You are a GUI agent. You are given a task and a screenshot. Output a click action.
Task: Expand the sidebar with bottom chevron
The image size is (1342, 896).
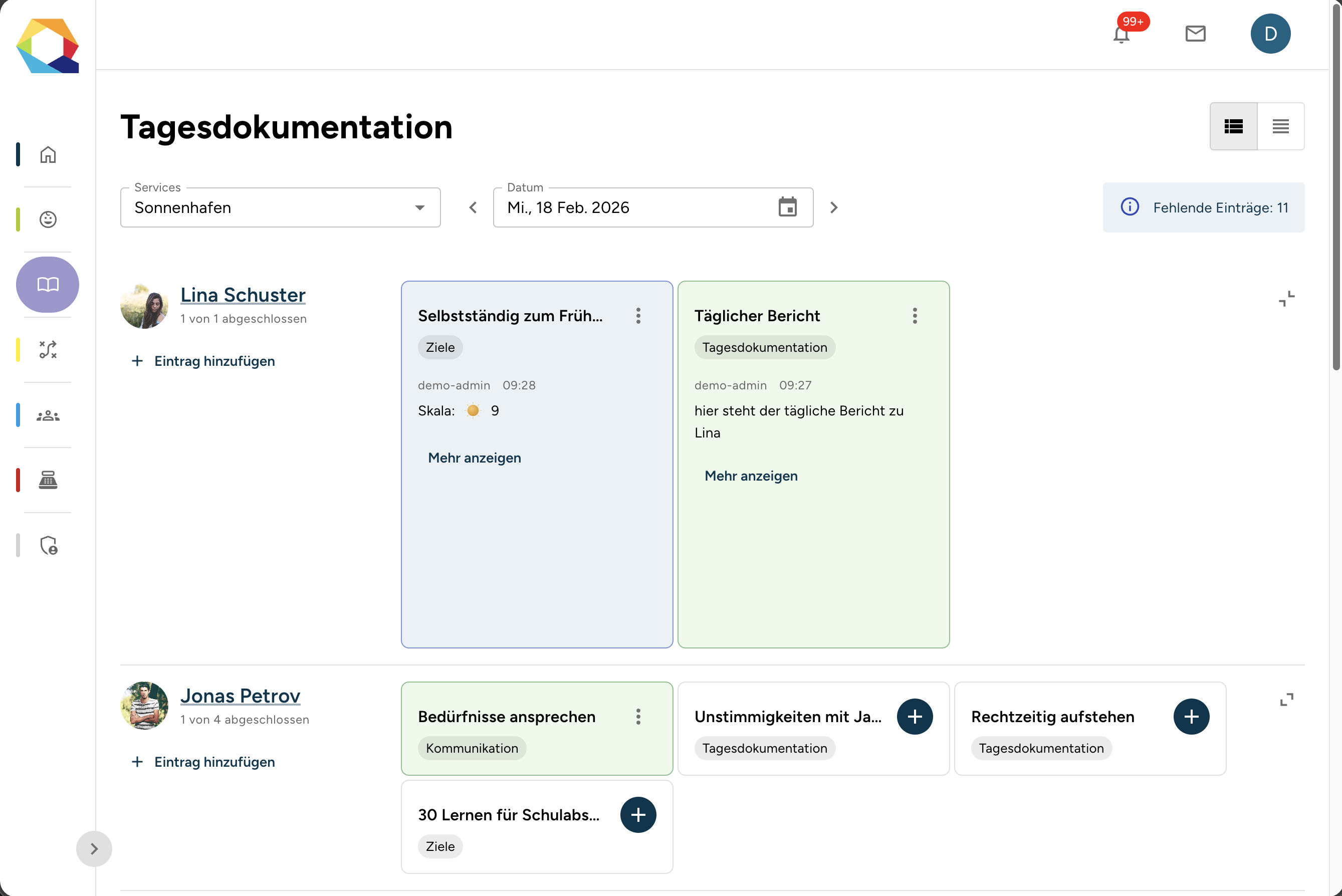click(94, 848)
